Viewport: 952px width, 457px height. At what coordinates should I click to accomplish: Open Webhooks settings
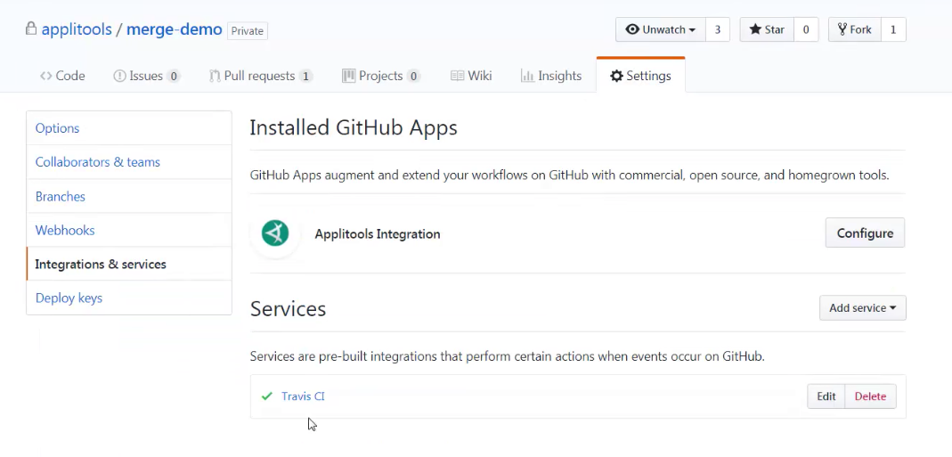(129, 230)
